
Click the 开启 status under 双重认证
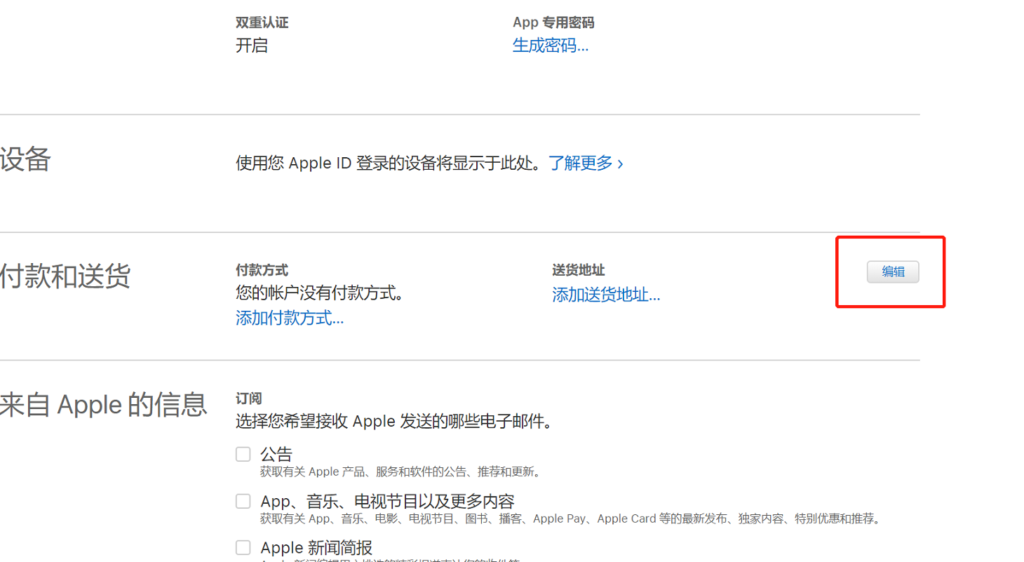click(x=252, y=46)
